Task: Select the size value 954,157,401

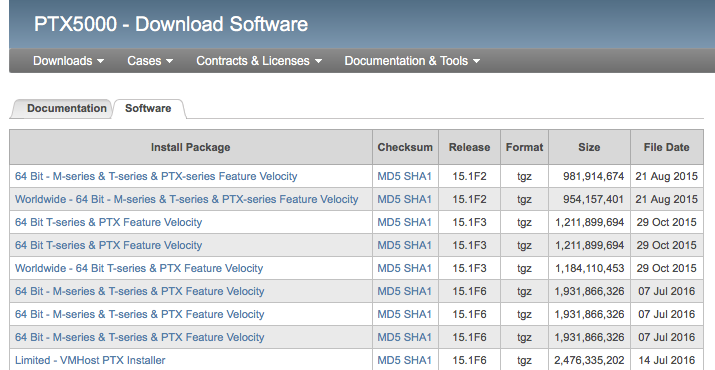Action: point(593,199)
